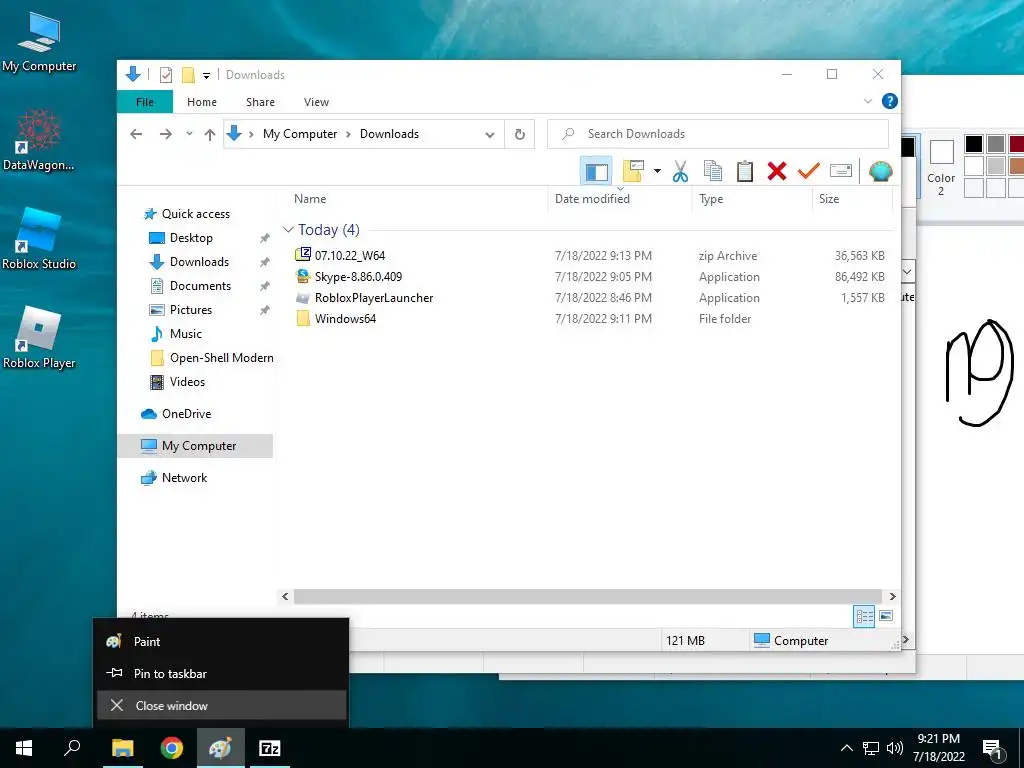Open Pictures in the navigation pane

[191, 310]
